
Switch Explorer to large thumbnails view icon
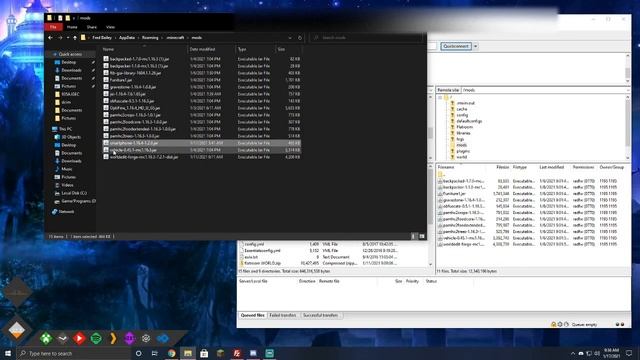click(x=422, y=236)
